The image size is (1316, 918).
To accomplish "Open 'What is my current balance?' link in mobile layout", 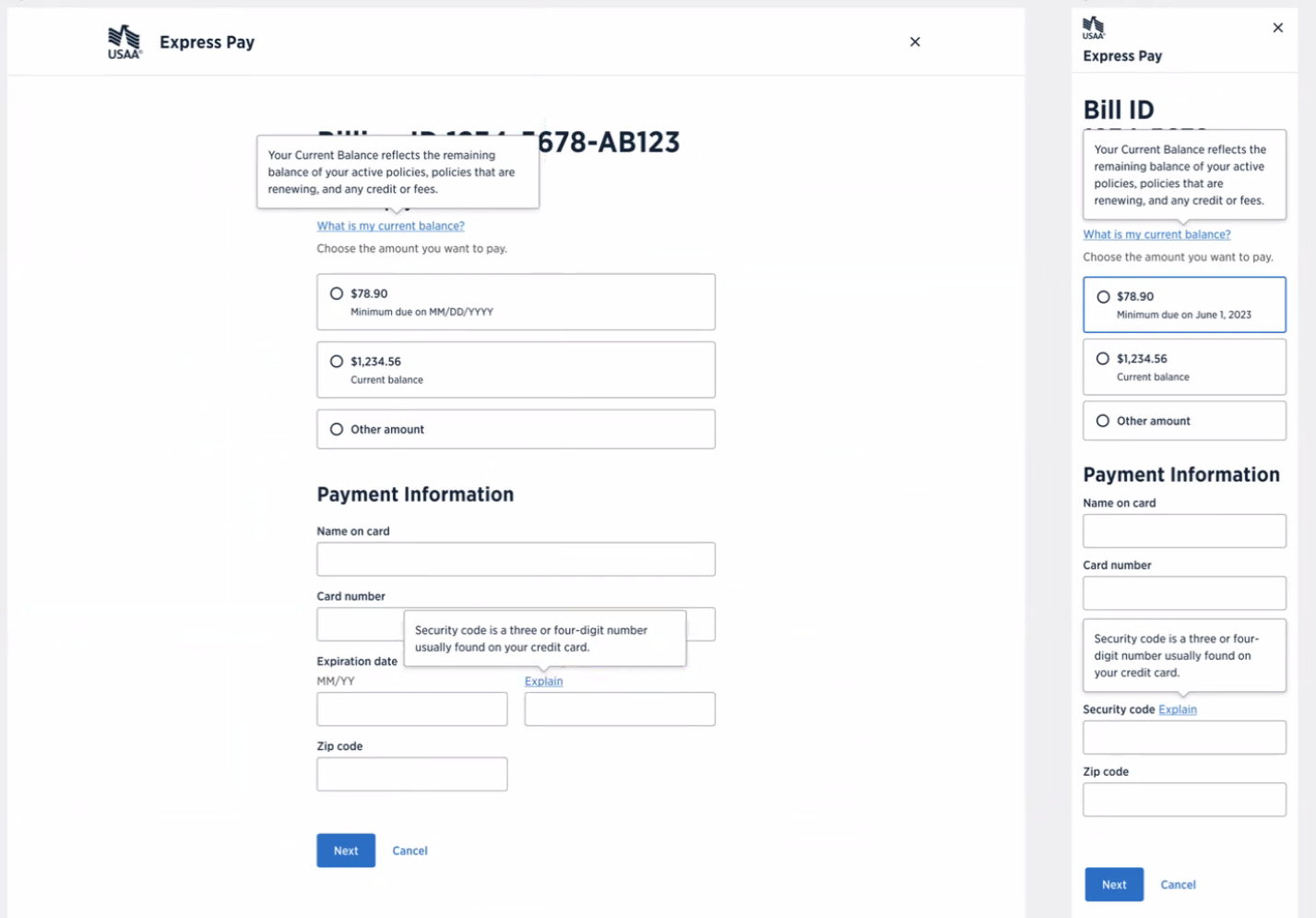I will (1156, 234).
